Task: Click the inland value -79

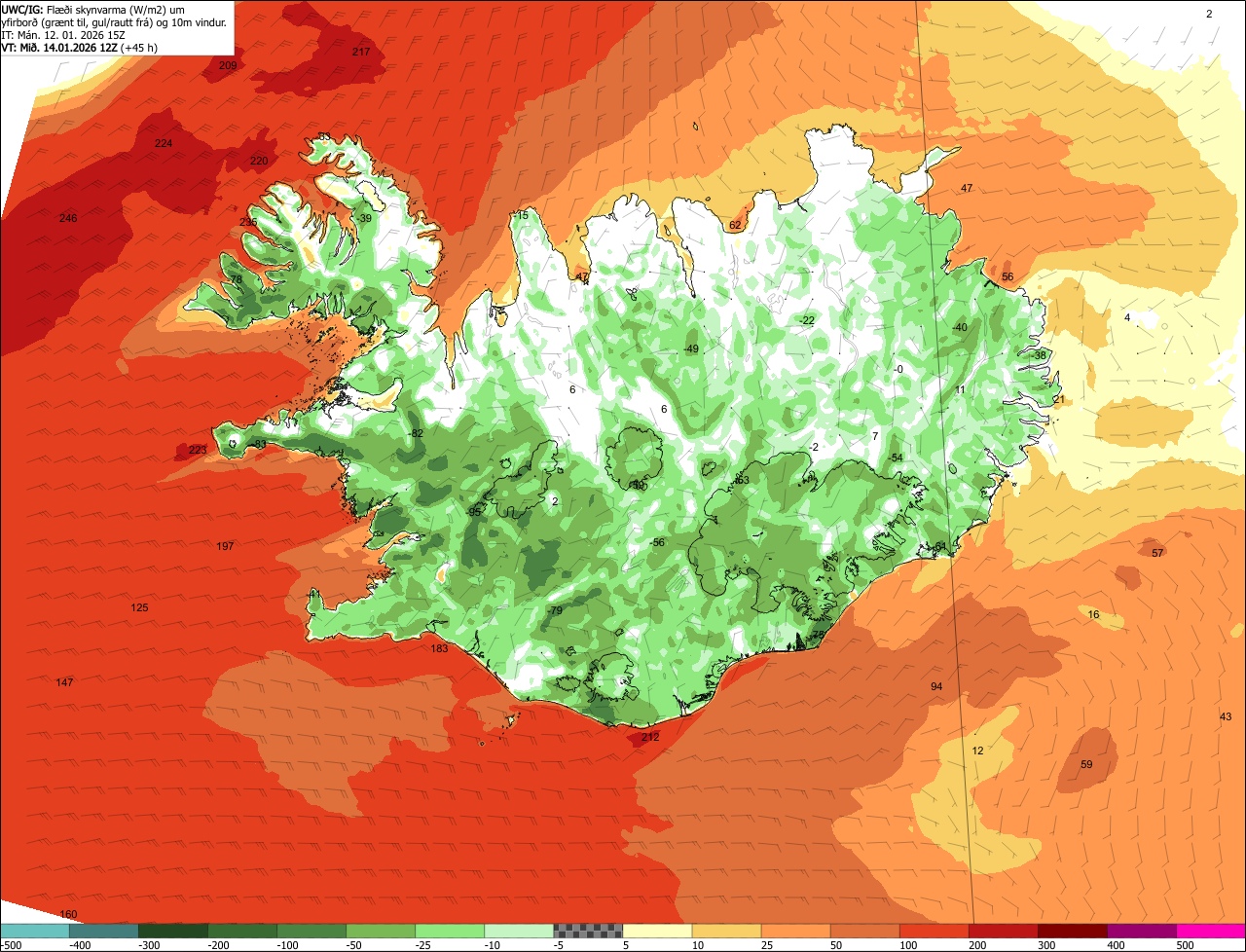Action: click(x=555, y=610)
